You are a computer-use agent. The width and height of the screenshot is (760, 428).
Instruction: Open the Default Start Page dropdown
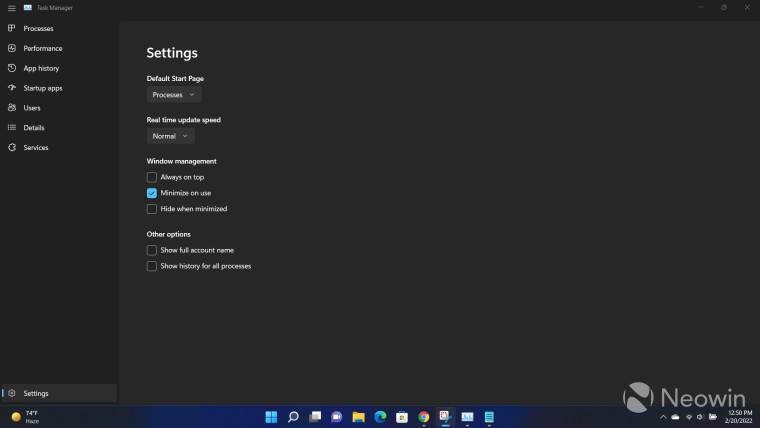(174, 95)
